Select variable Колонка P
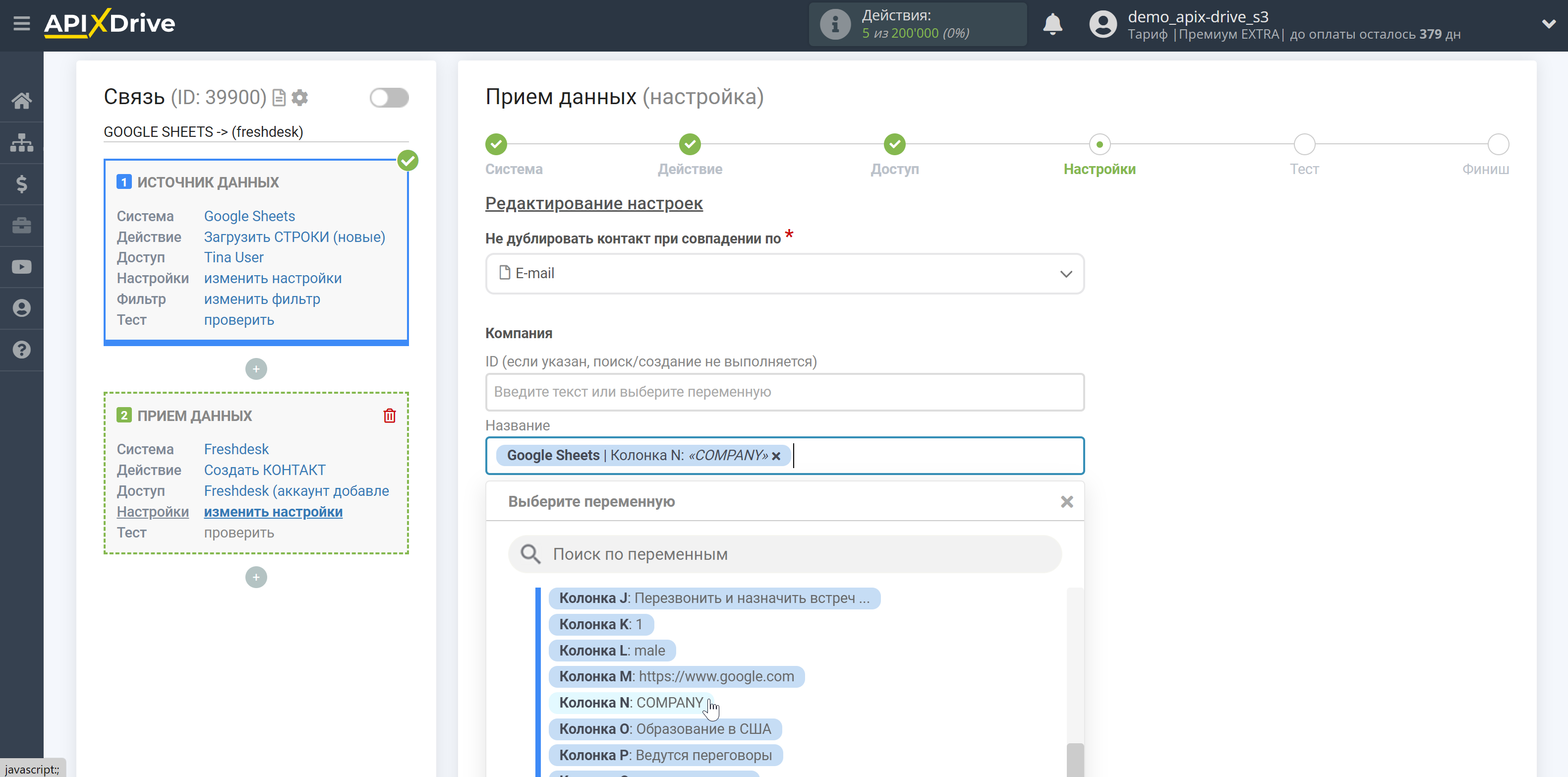Viewport: 1568px width, 777px height. tap(665, 755)
